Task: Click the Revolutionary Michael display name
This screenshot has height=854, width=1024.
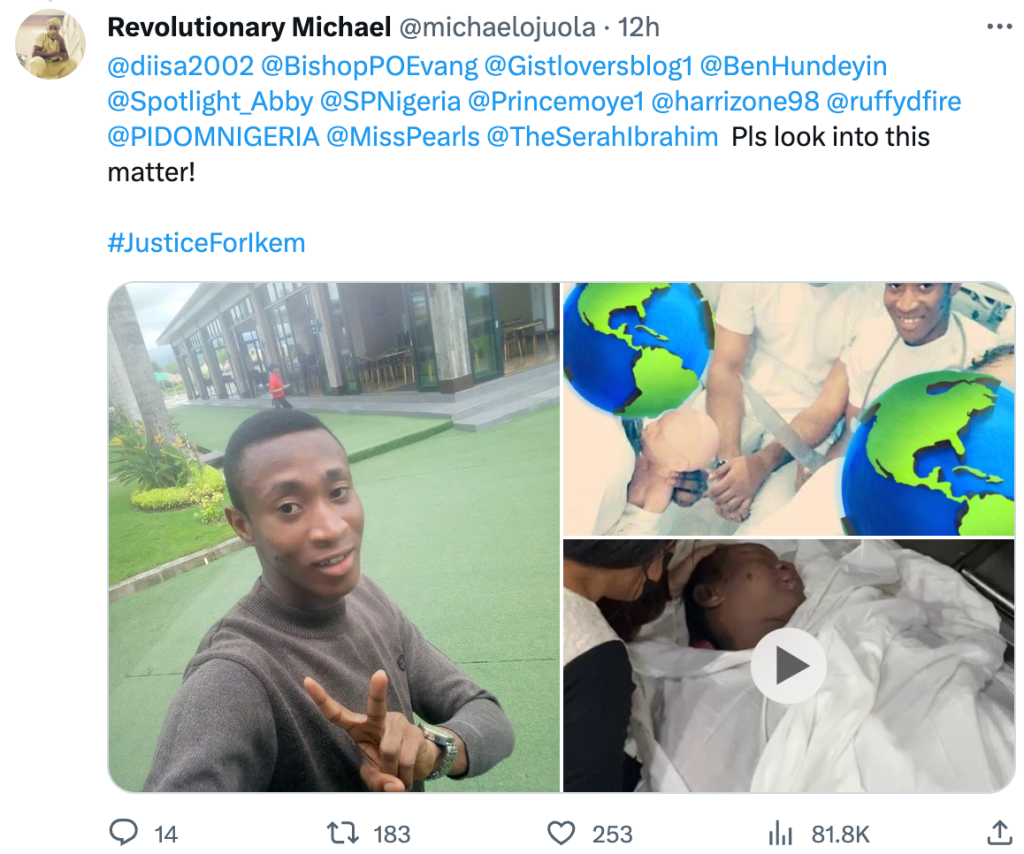Action: pyautogui.click(x=249, y=27)
